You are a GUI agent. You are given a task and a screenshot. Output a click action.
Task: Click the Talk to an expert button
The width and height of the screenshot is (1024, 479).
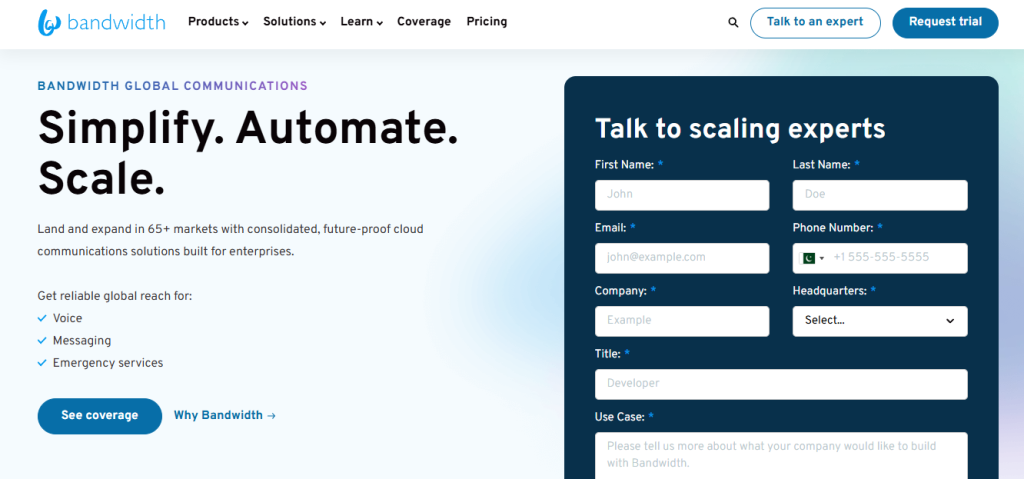(815, 23)
